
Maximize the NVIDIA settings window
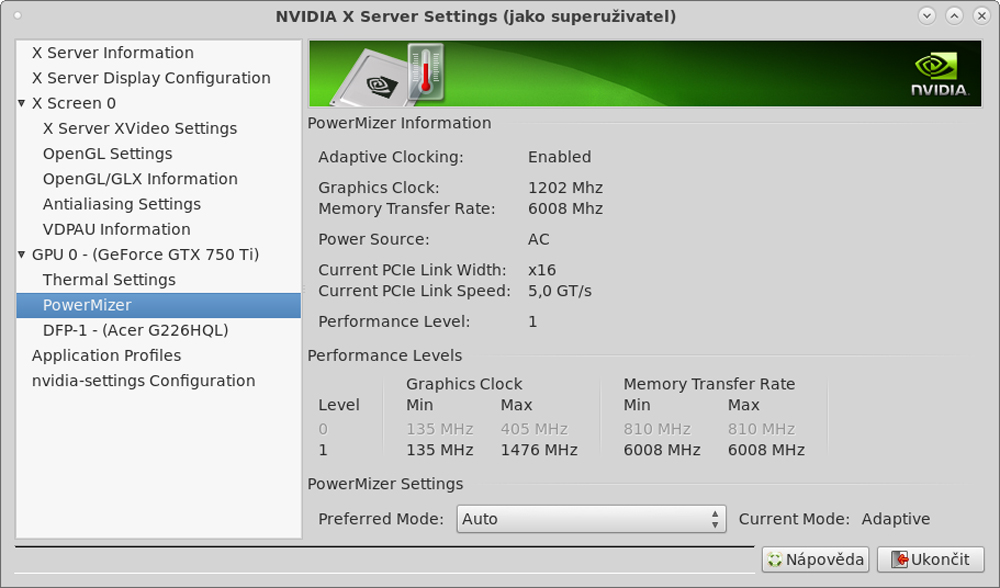[x=954, y=16]
